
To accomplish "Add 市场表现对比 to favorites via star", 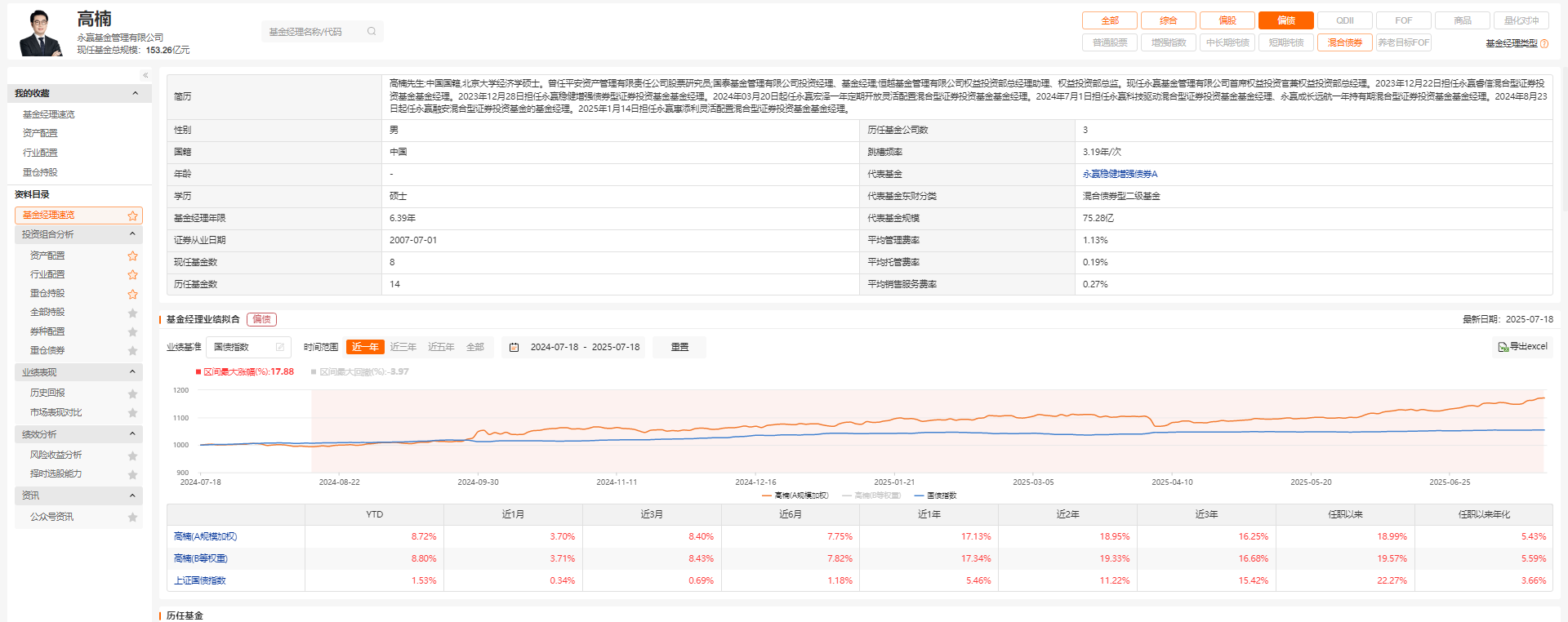I will click(132, 413).
